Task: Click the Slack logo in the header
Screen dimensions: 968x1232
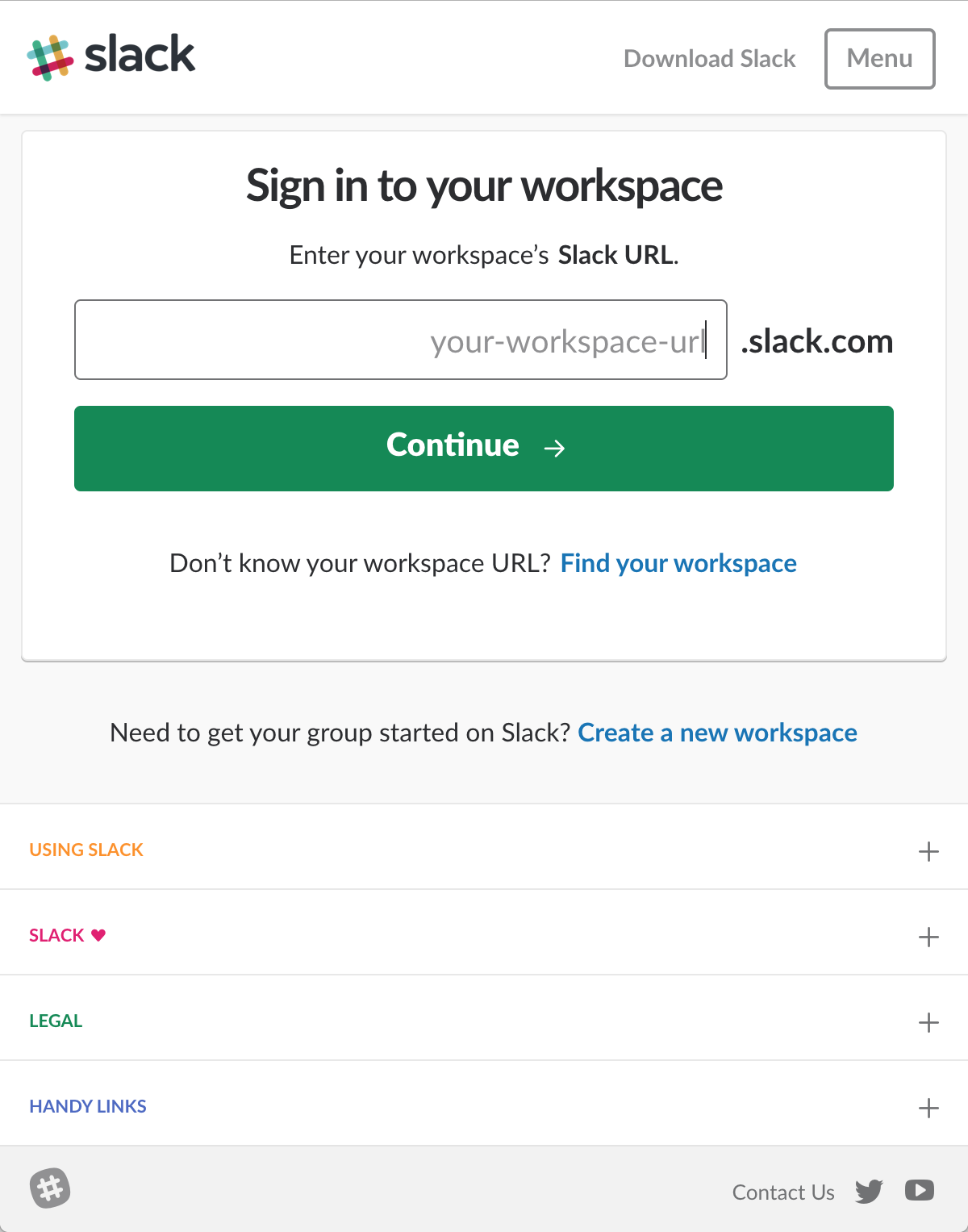Action: (x=111, y=56)
